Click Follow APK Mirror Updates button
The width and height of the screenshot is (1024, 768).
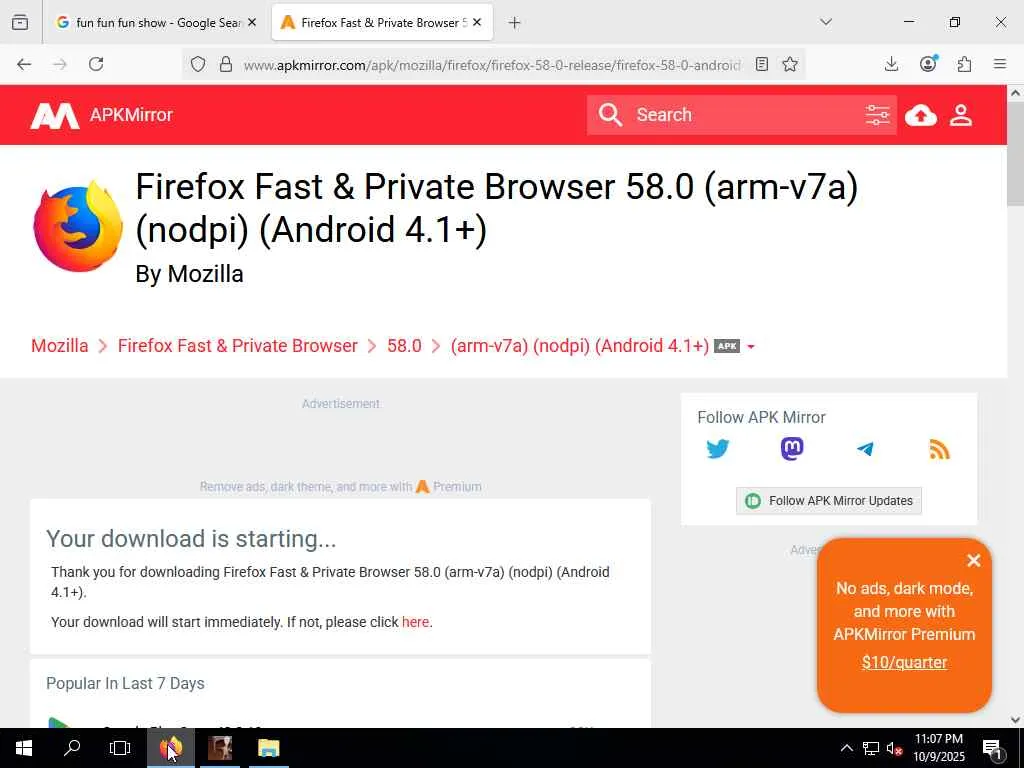point(829,501)
